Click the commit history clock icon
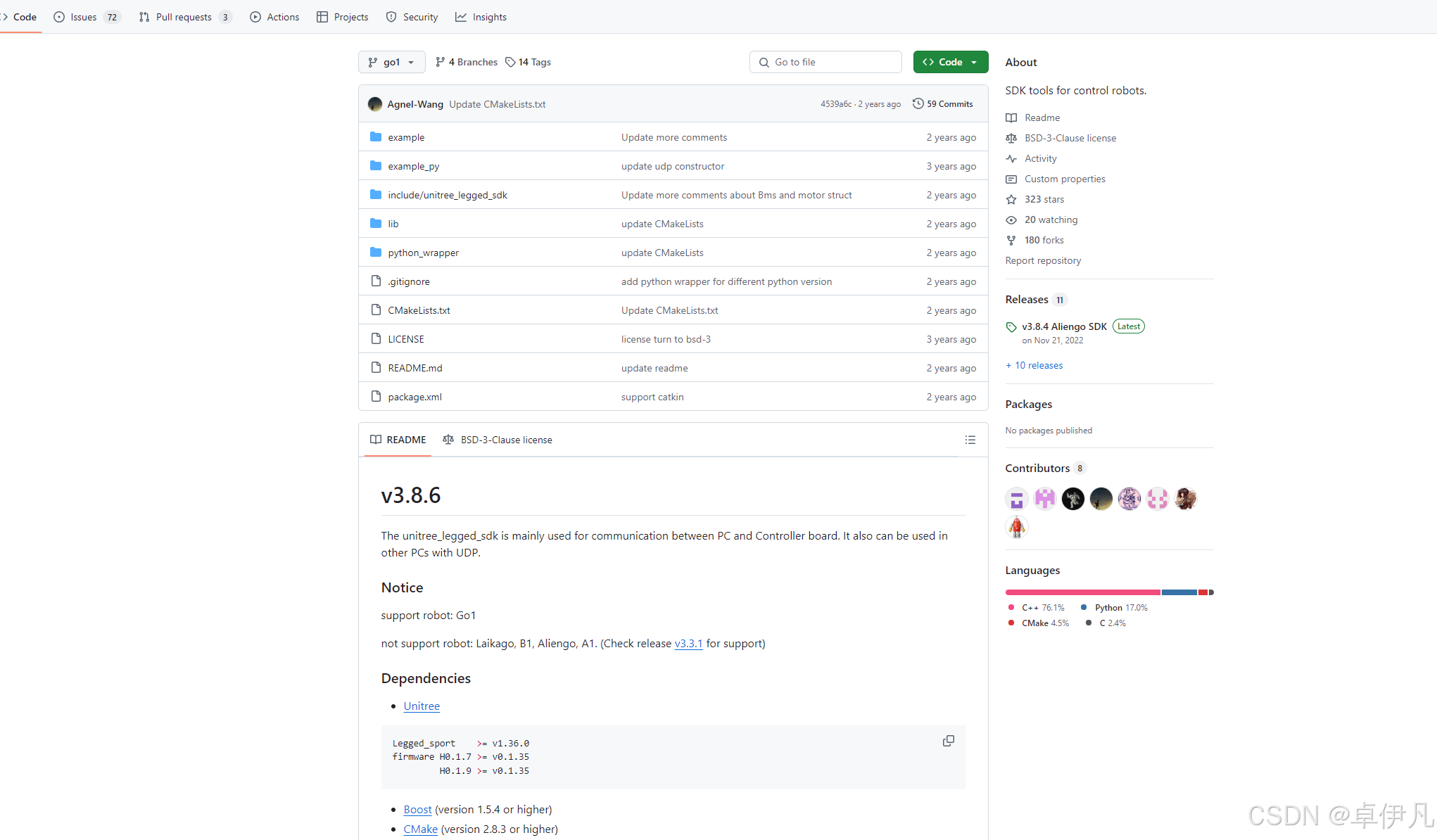Screen dimensions: 1437x840 (918, 103)
